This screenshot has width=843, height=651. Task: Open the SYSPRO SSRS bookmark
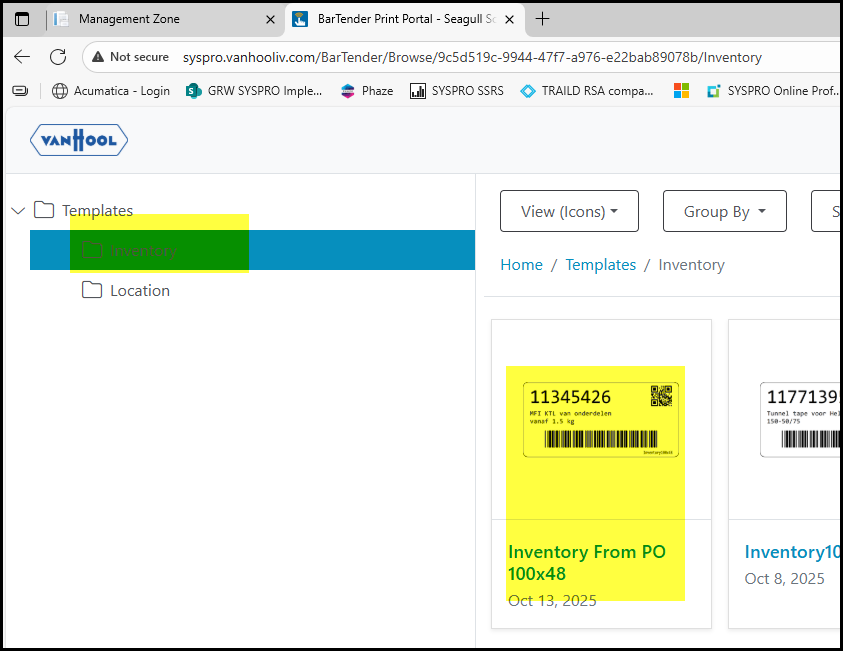tap(457, 91)
